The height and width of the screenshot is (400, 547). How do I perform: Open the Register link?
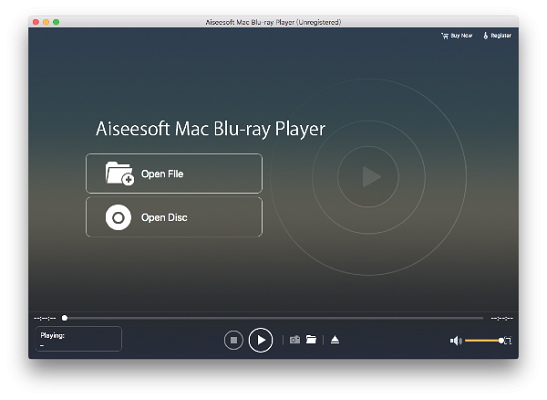coord(497,36)
